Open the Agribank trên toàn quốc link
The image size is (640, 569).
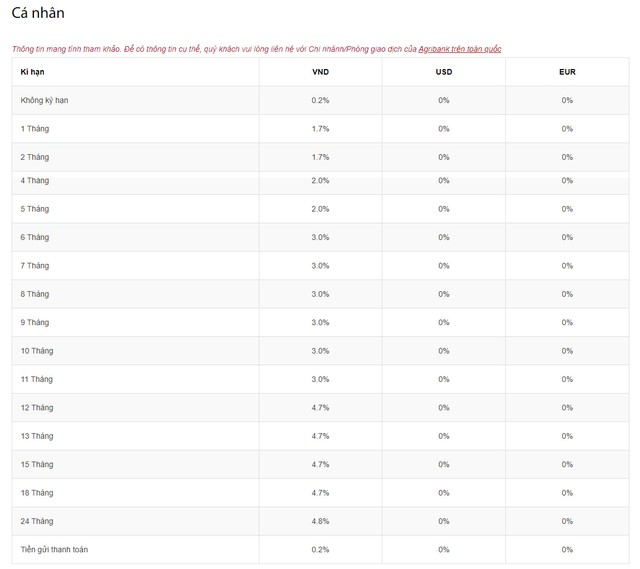point(460,49)
